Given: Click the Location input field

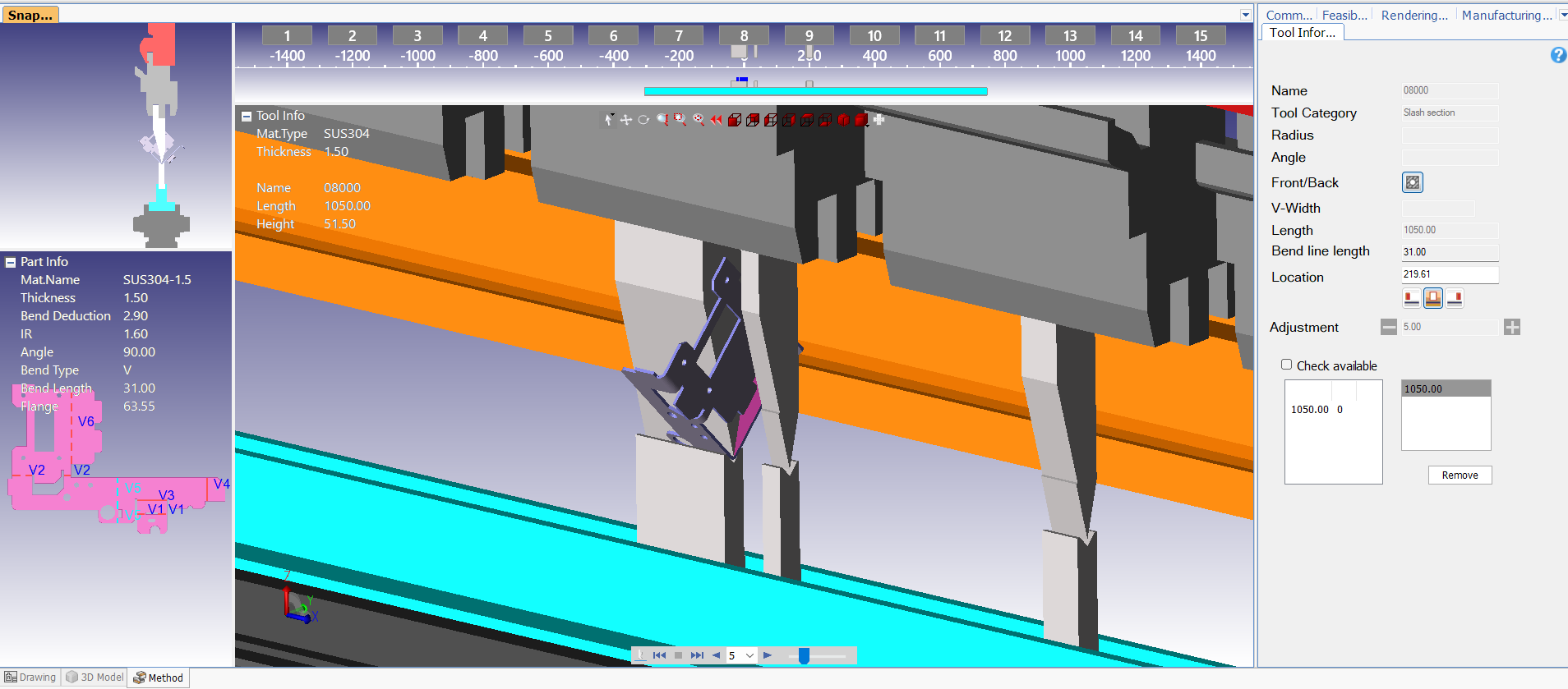Looking at the screenshot, I should (1449, 274).
